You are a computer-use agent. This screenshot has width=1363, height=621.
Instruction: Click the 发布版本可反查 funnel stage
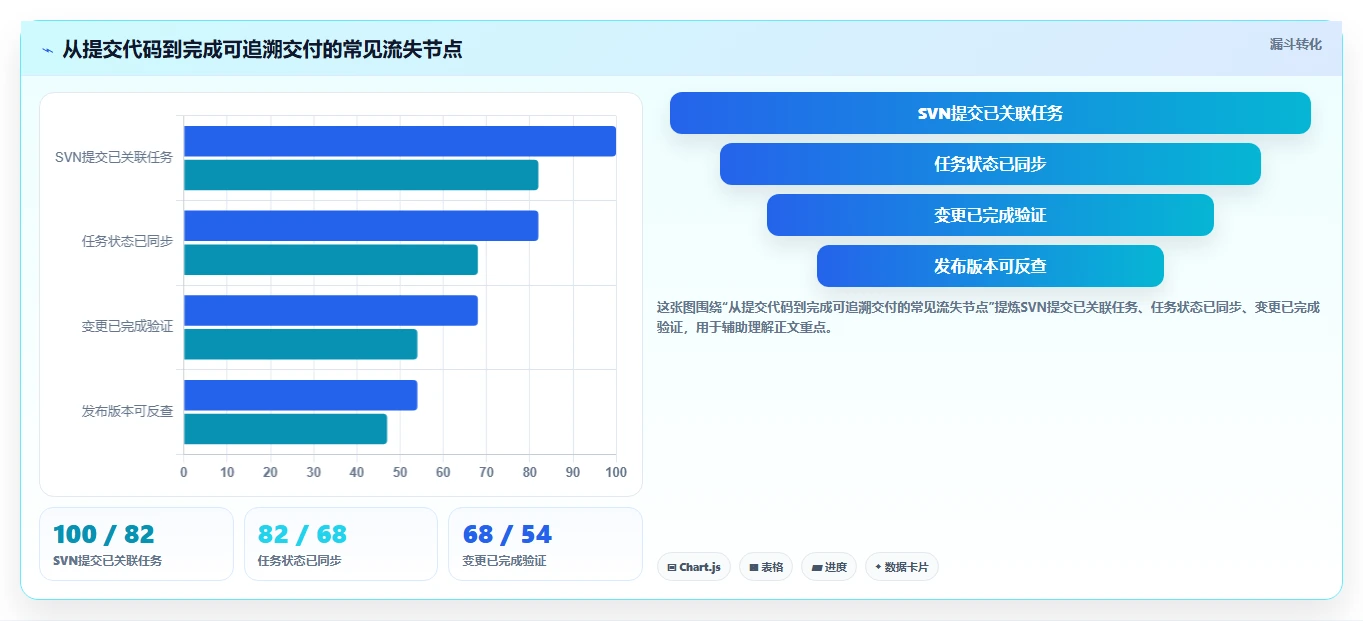990,266
